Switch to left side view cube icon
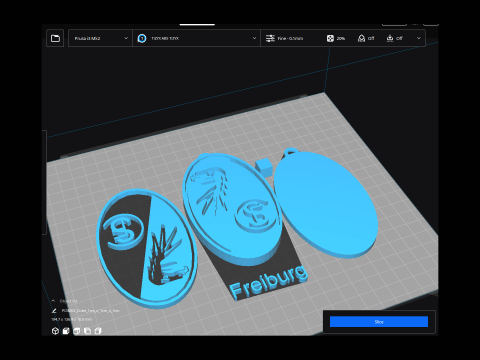The image size is (480, 360). (x=87, y=331)
